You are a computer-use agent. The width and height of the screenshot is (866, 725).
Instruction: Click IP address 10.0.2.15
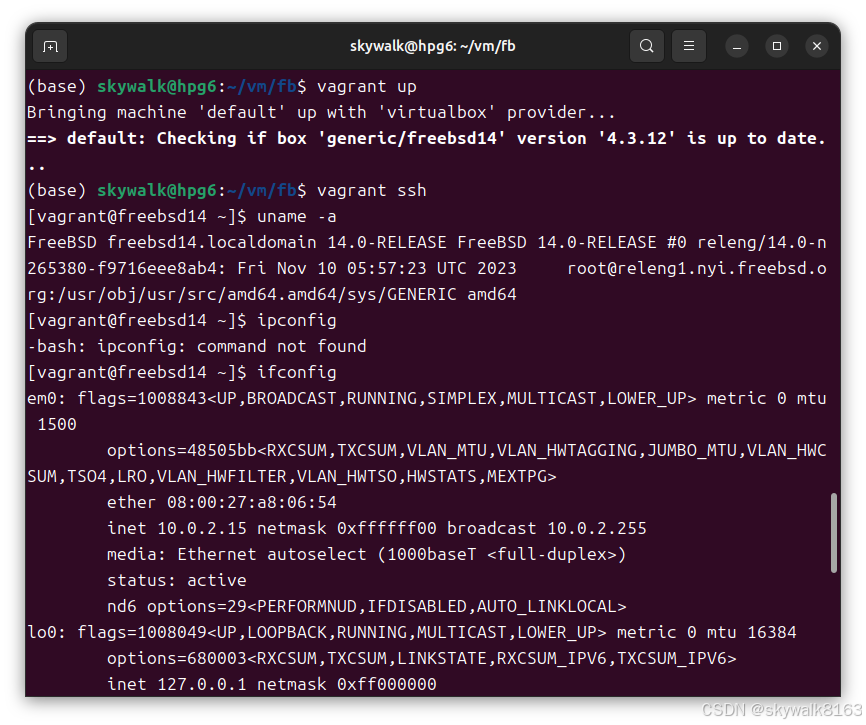tap(202, 528)
